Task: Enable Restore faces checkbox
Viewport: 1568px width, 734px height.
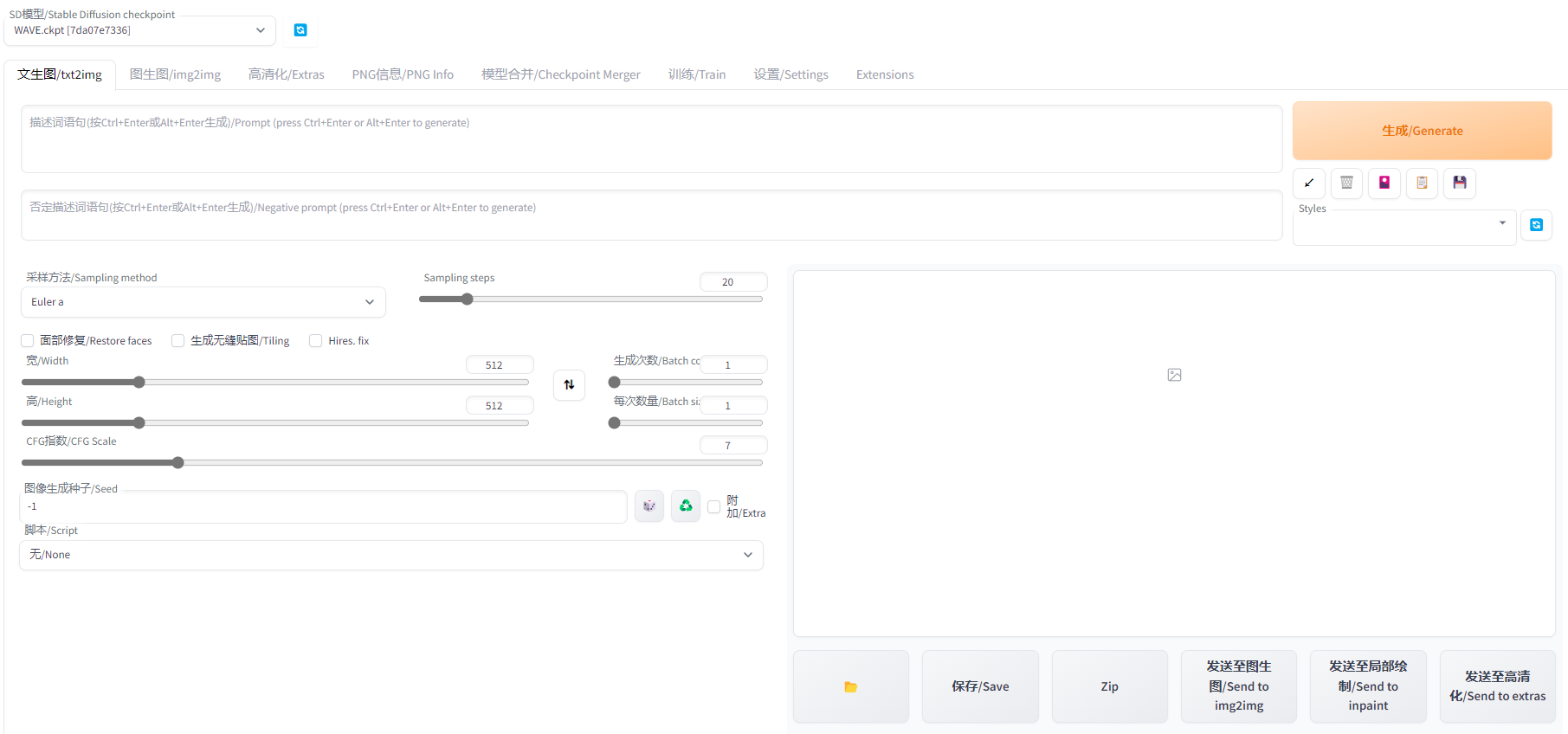Action: (28, 341)
